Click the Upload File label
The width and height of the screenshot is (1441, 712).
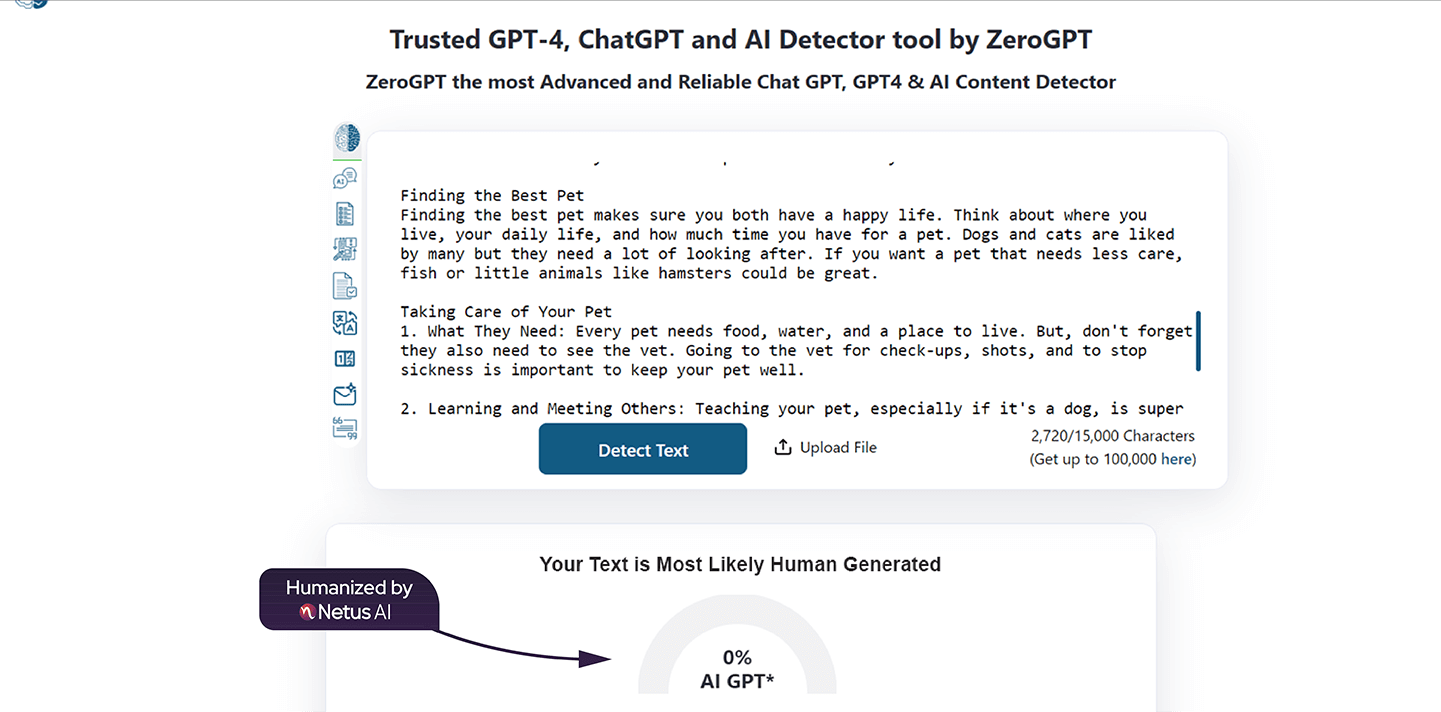[838, 447]
